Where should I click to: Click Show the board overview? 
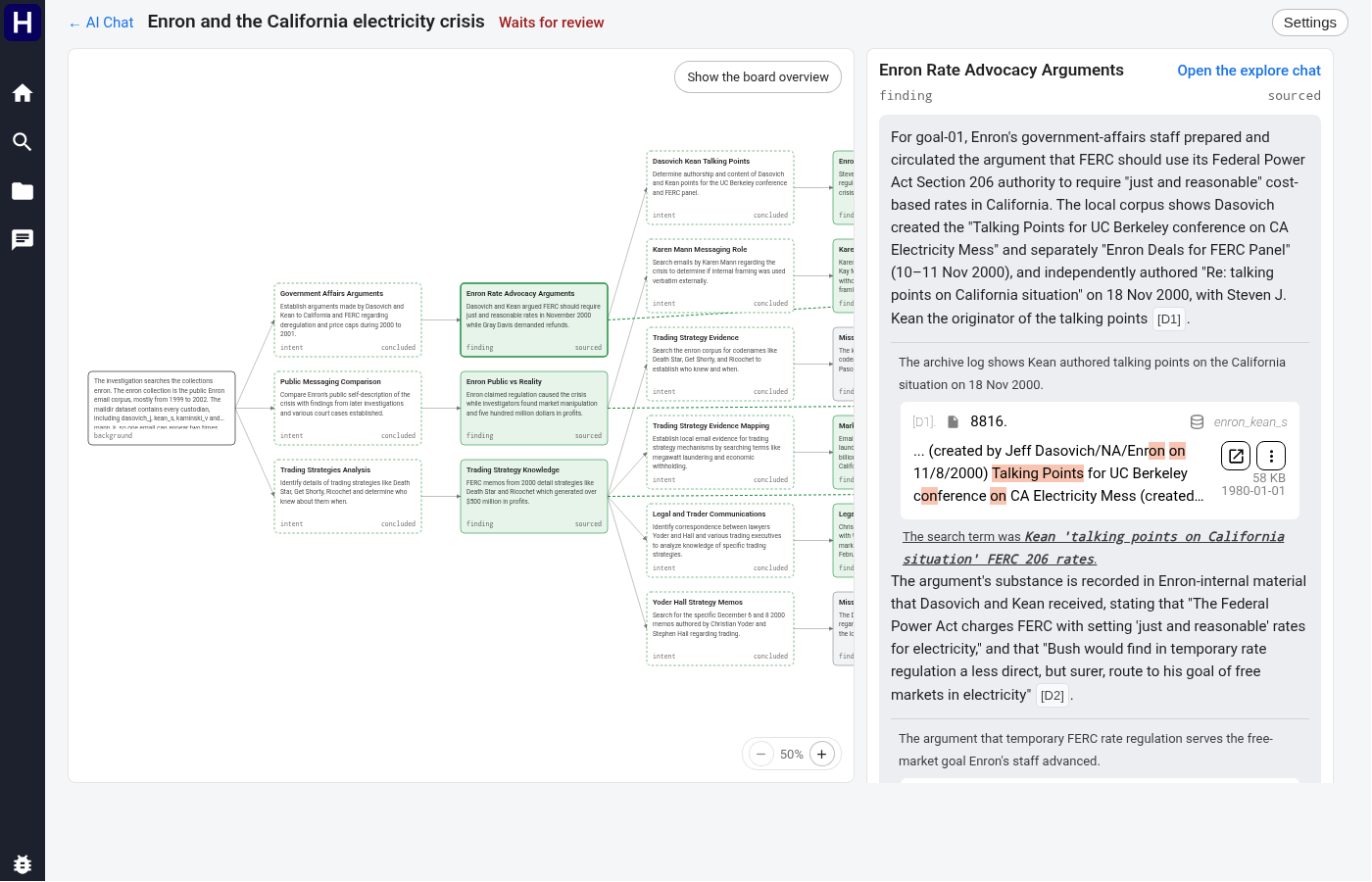pyautogui.click(x=758, y=76)
